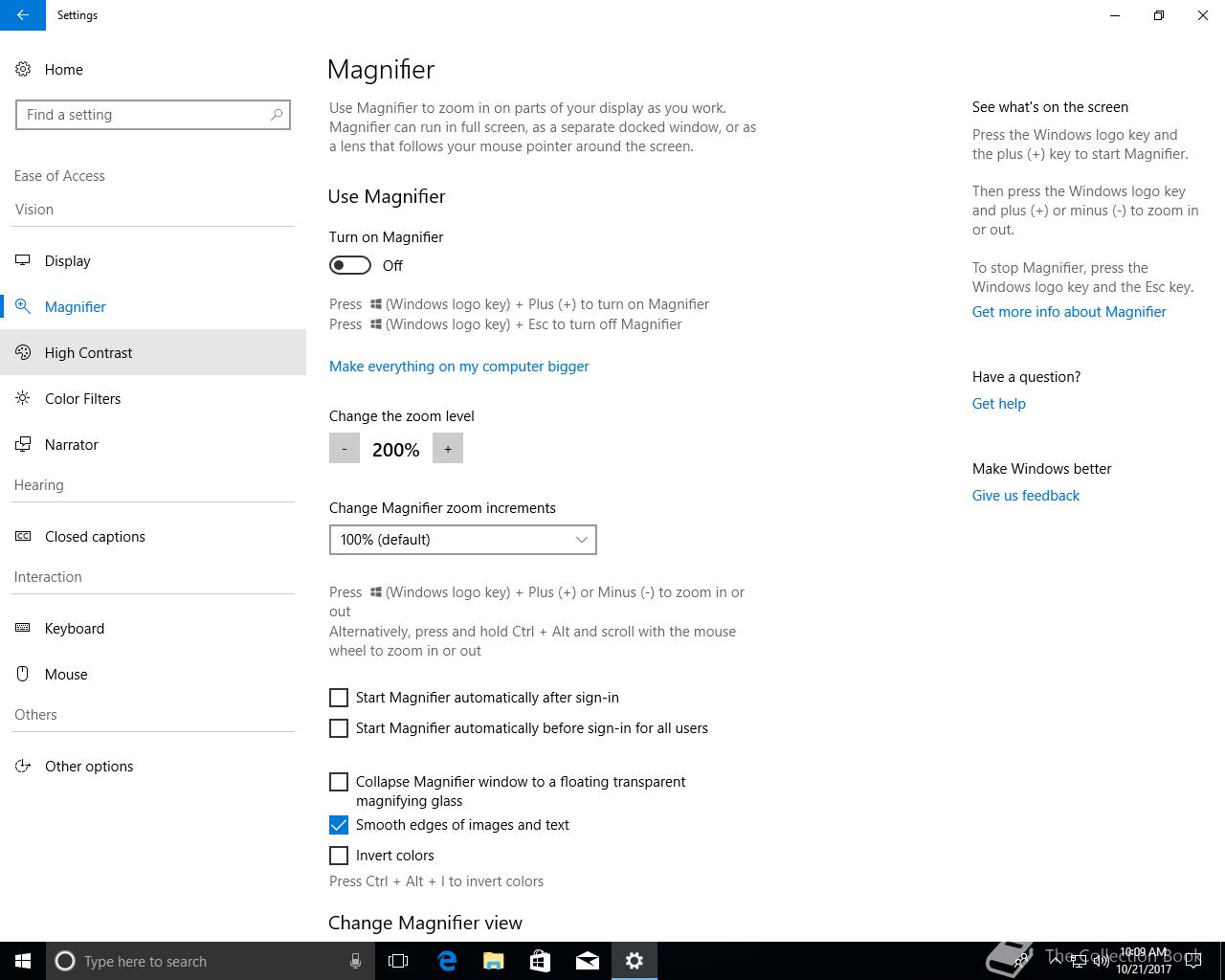Click the Other options icon
Viewport: 1225px width, 980px height.
23,766
